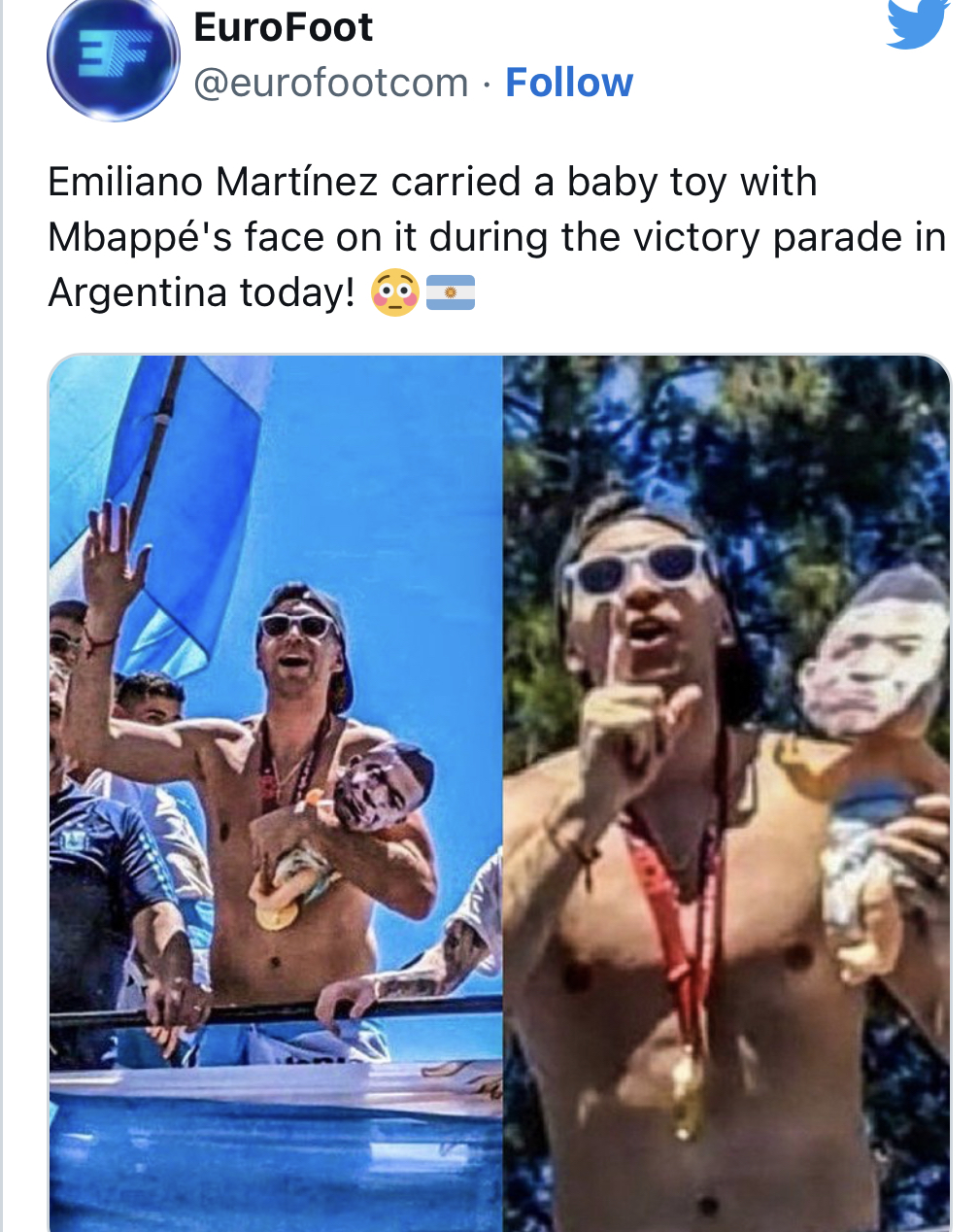Viewport: 979px width, 1232px height.
Task: Follow the EuroFoot account
Action: point(569,83)
